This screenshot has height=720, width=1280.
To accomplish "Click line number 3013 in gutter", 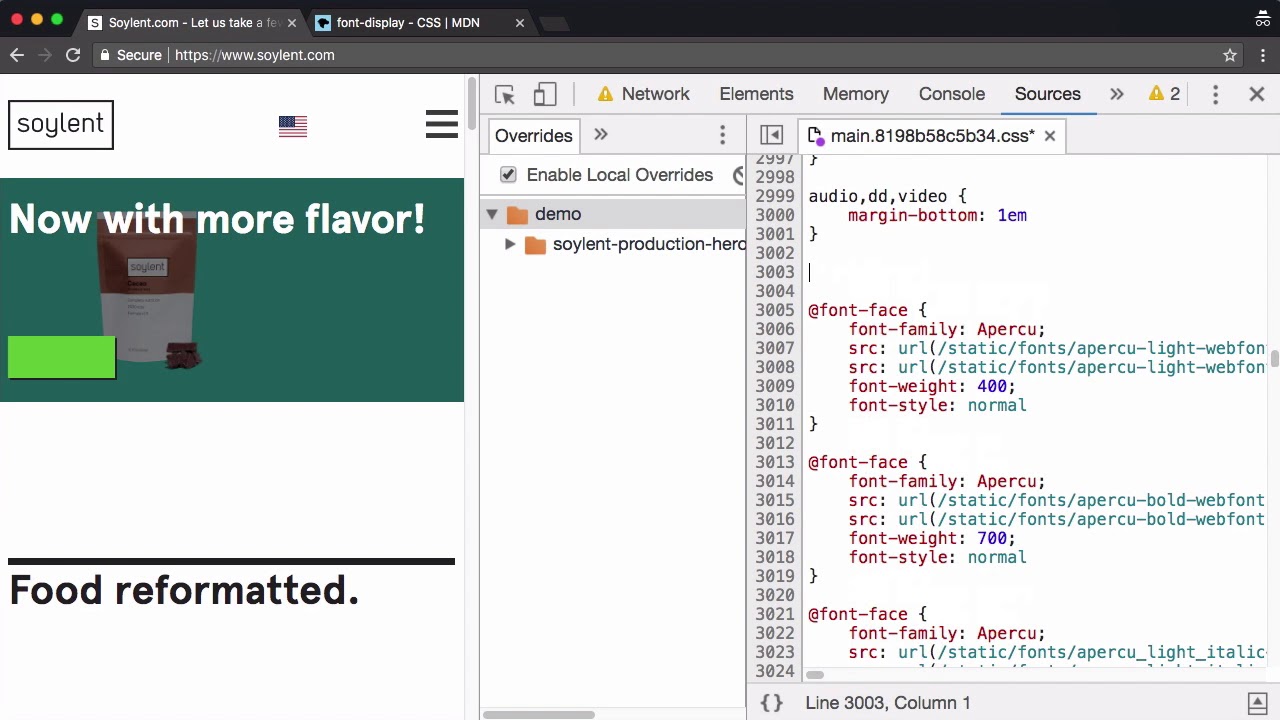I will [775, 462].
